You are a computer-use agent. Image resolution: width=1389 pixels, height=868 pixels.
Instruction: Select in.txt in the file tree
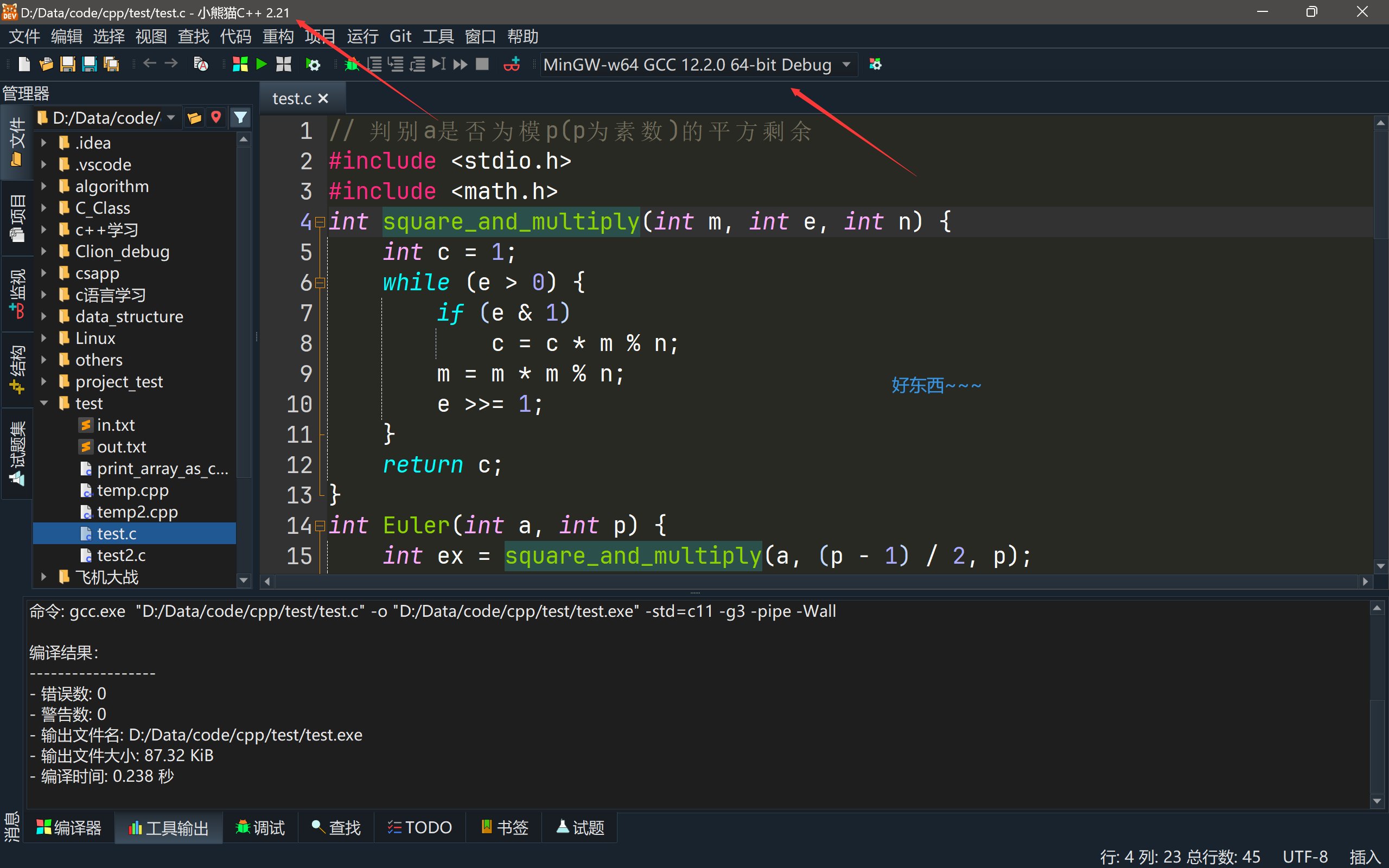116,425
